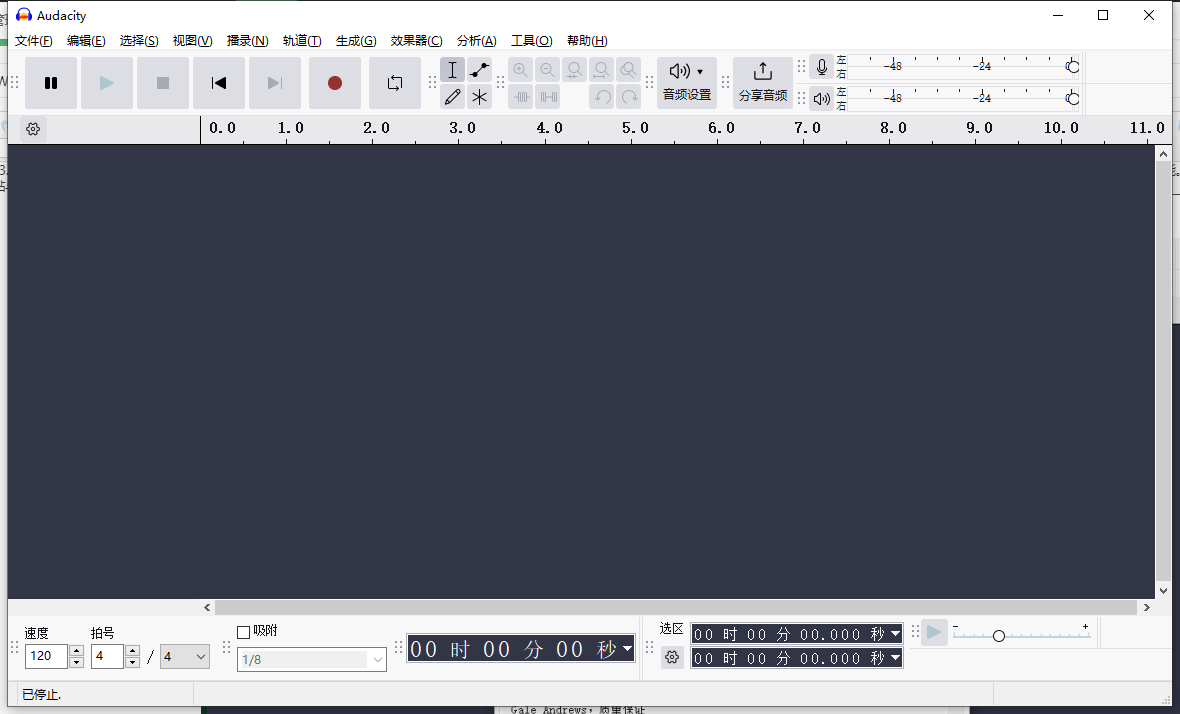The image size is (1180, 714).
Task: Toggle the Loop playback button
Action: pyautogui.click(x=395, y=83)
